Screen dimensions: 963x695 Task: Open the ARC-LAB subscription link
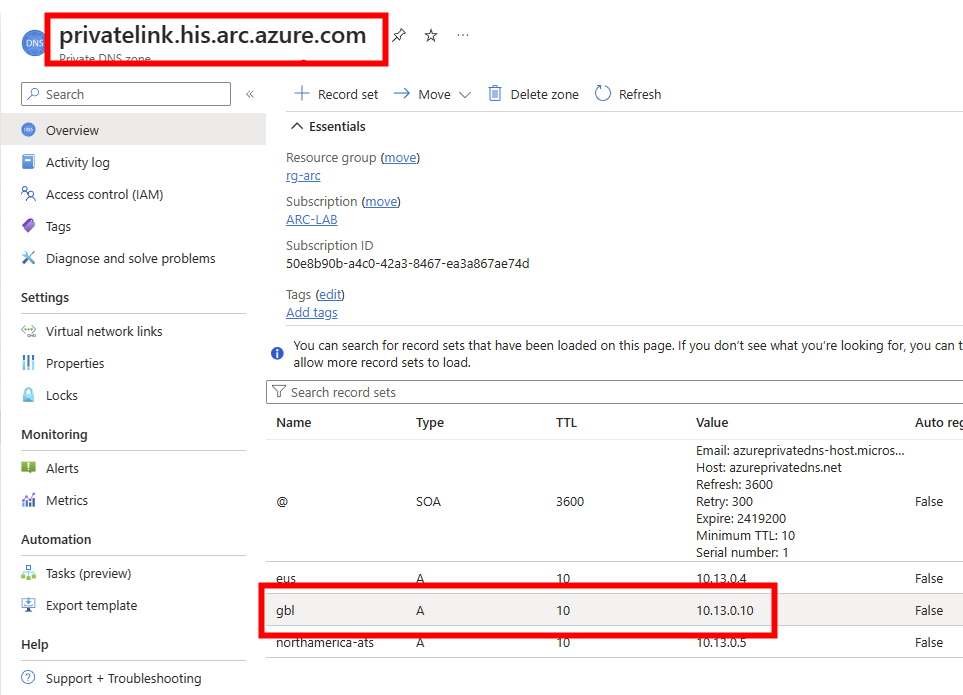(x=311, y=219)
